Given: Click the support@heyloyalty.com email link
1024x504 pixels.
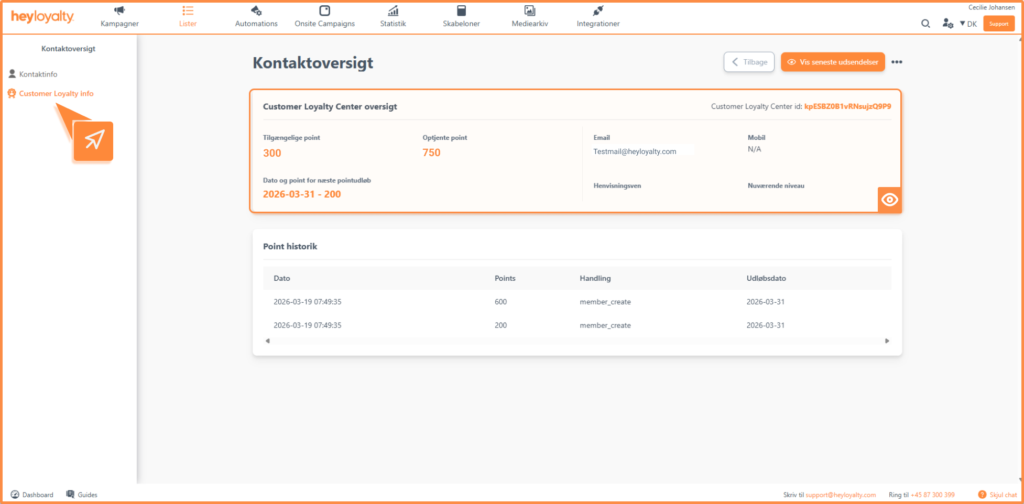Looking at the screenshot, I should [840, 495].
